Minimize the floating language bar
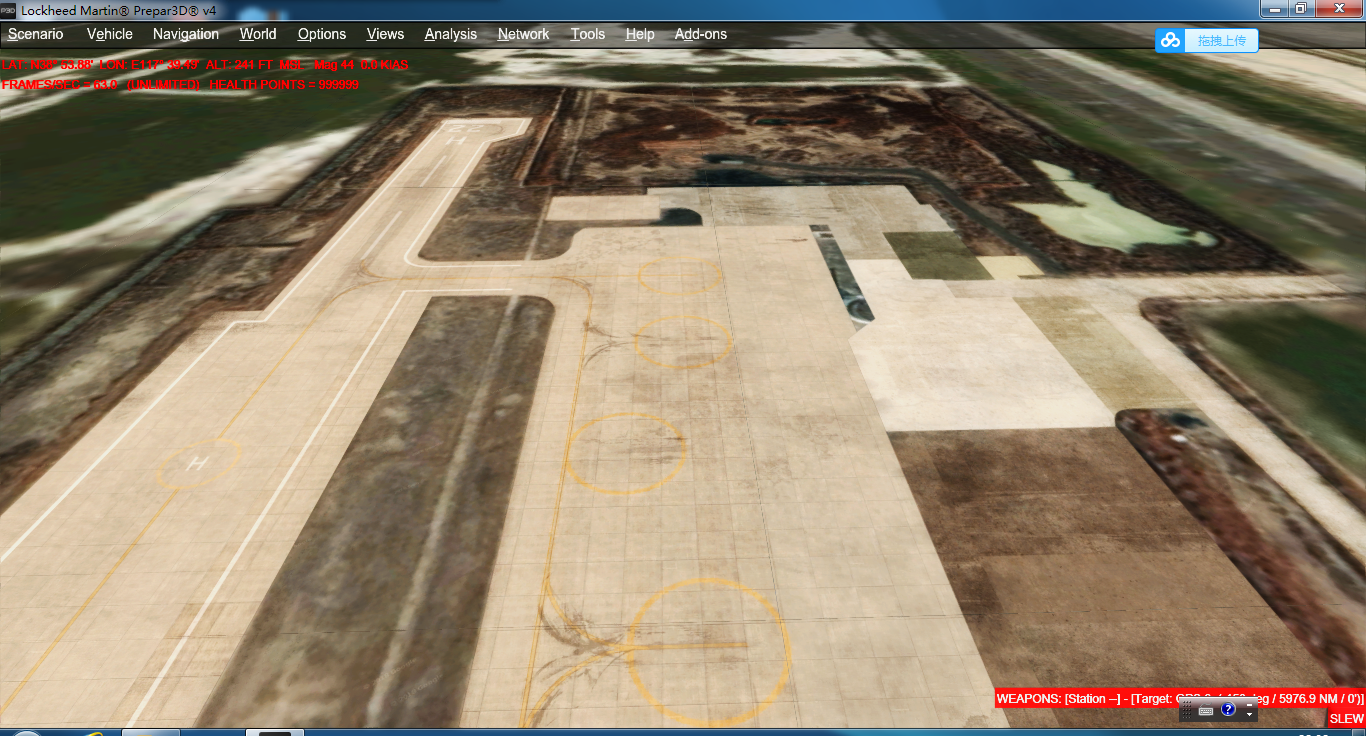 (x=1250, y=705)
